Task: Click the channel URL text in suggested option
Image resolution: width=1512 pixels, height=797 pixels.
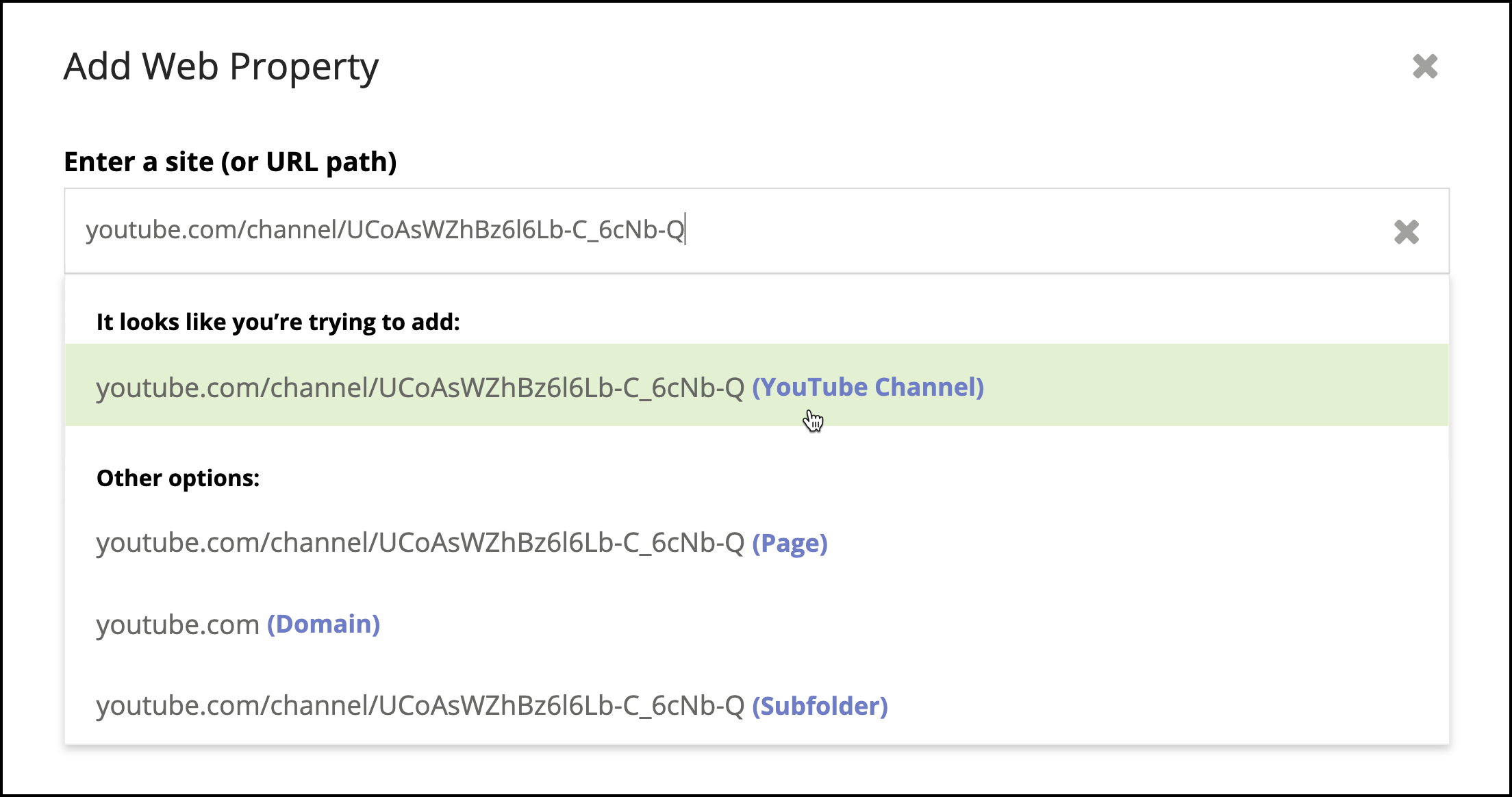Action: (x=420, y=388)
